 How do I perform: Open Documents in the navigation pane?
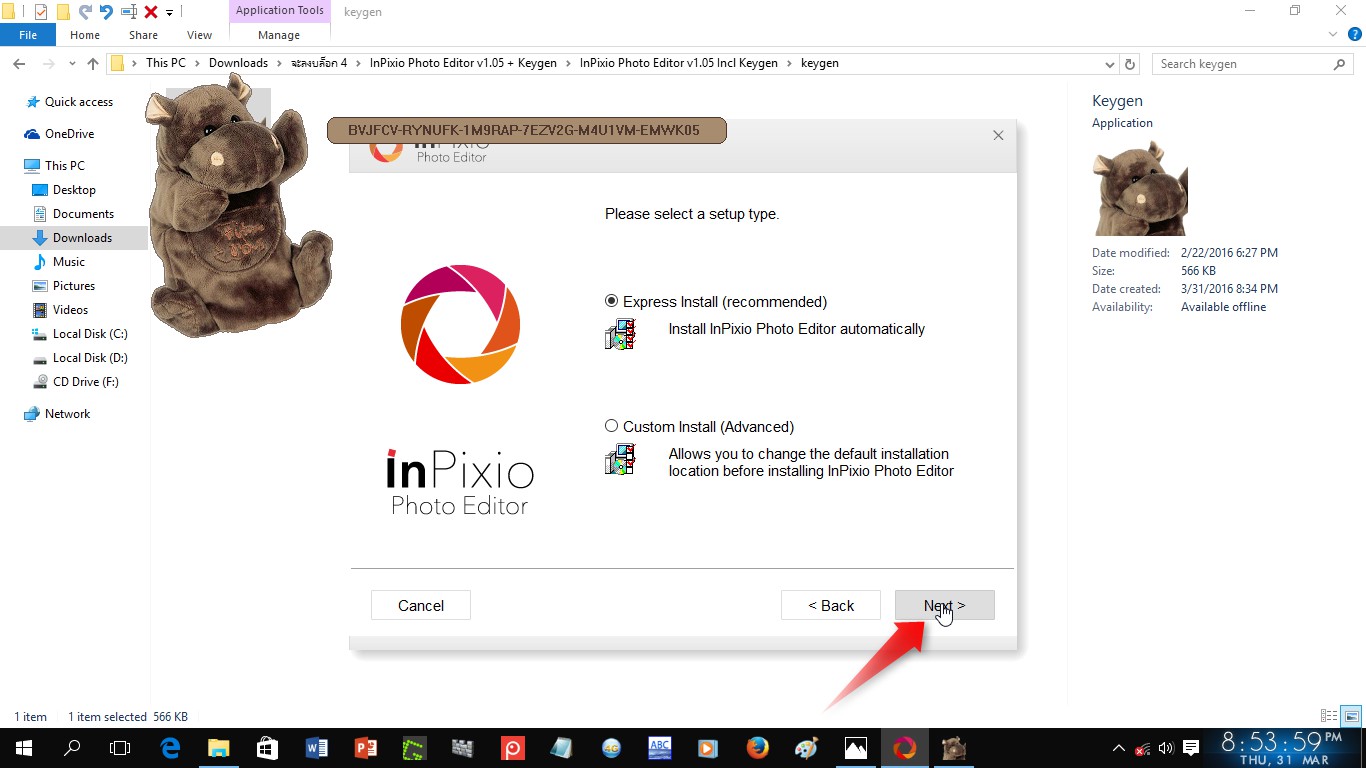click(83, 214)
